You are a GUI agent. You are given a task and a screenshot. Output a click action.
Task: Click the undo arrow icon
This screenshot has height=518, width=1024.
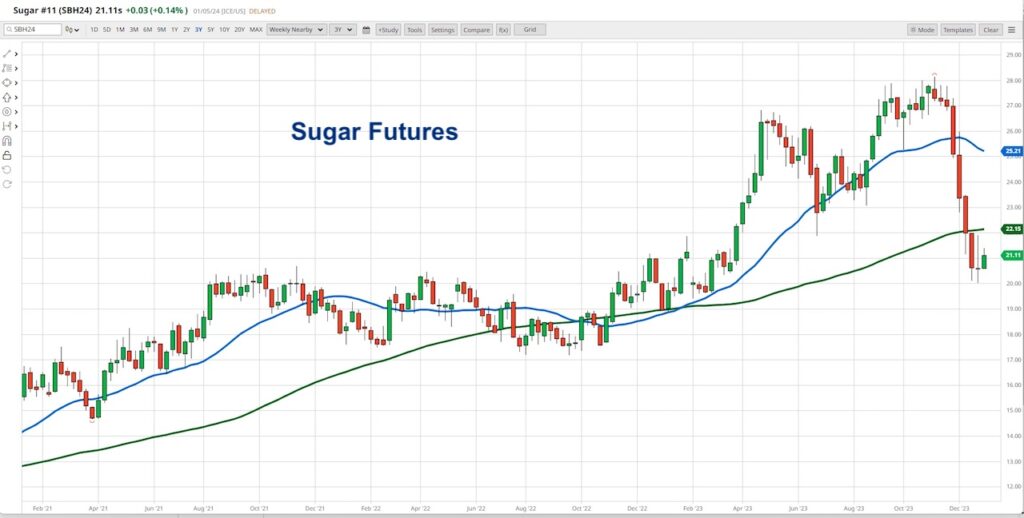(7, 169)
